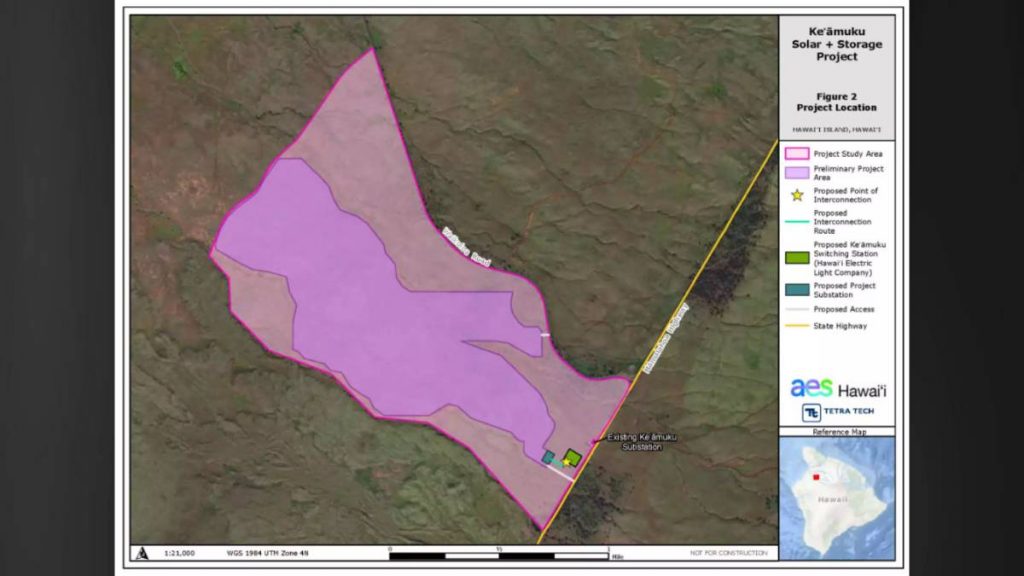Click the Hawai'i island reference map thumbnail

[x=836, y=497]
